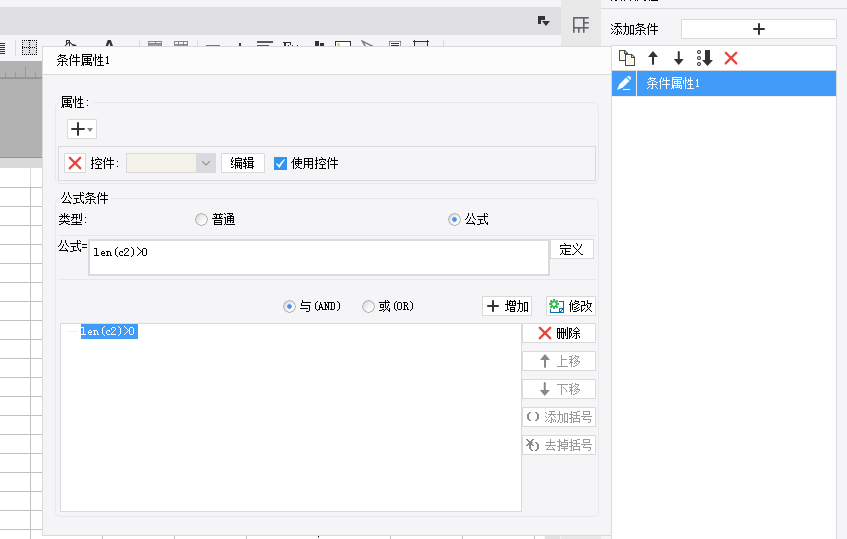Click the pencil edit icon beside 条件属性1

[x=624, y=83]
